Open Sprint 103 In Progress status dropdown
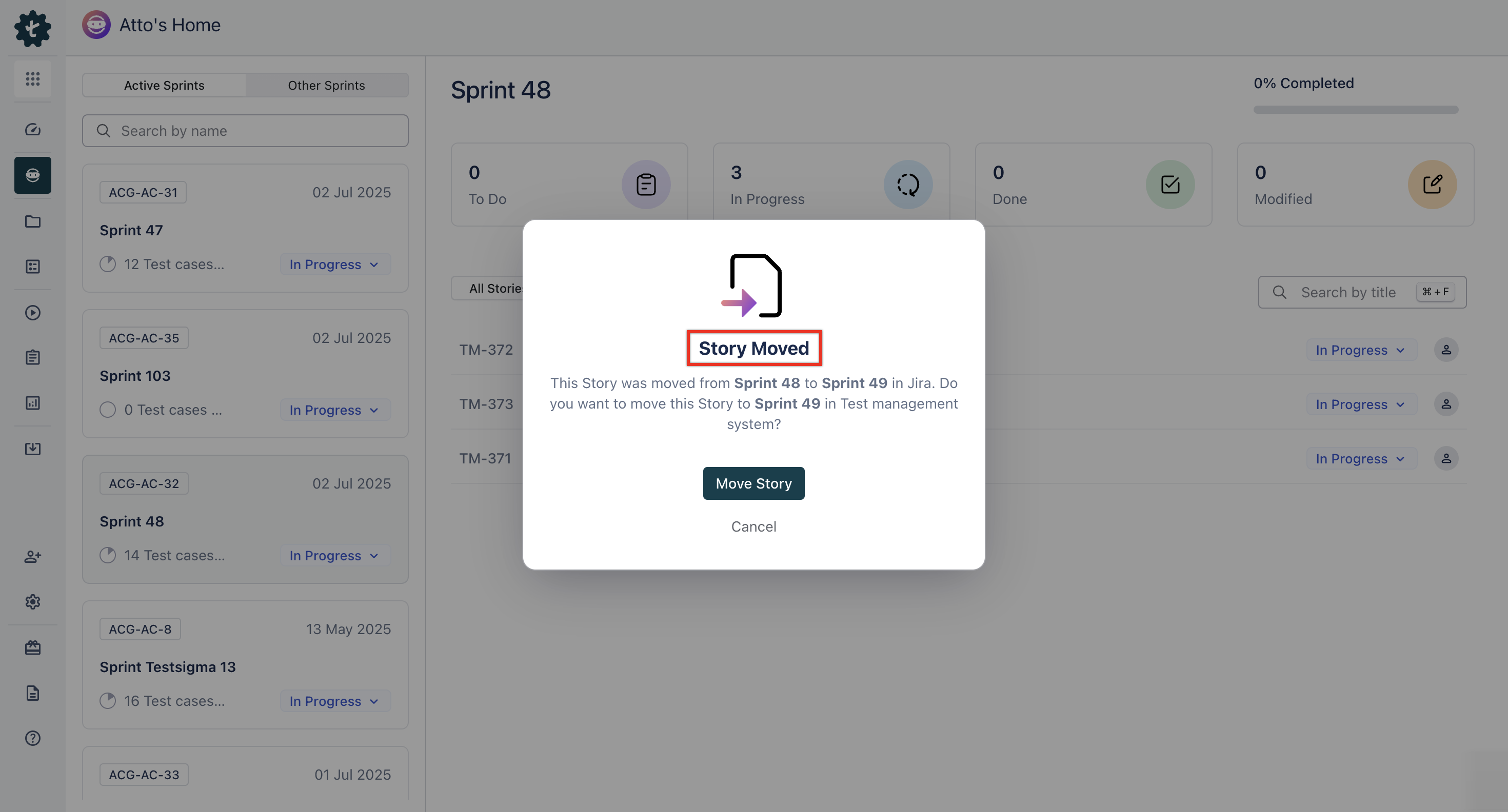The width and height of the screenshot is (1508, 812). pos(334,410)
